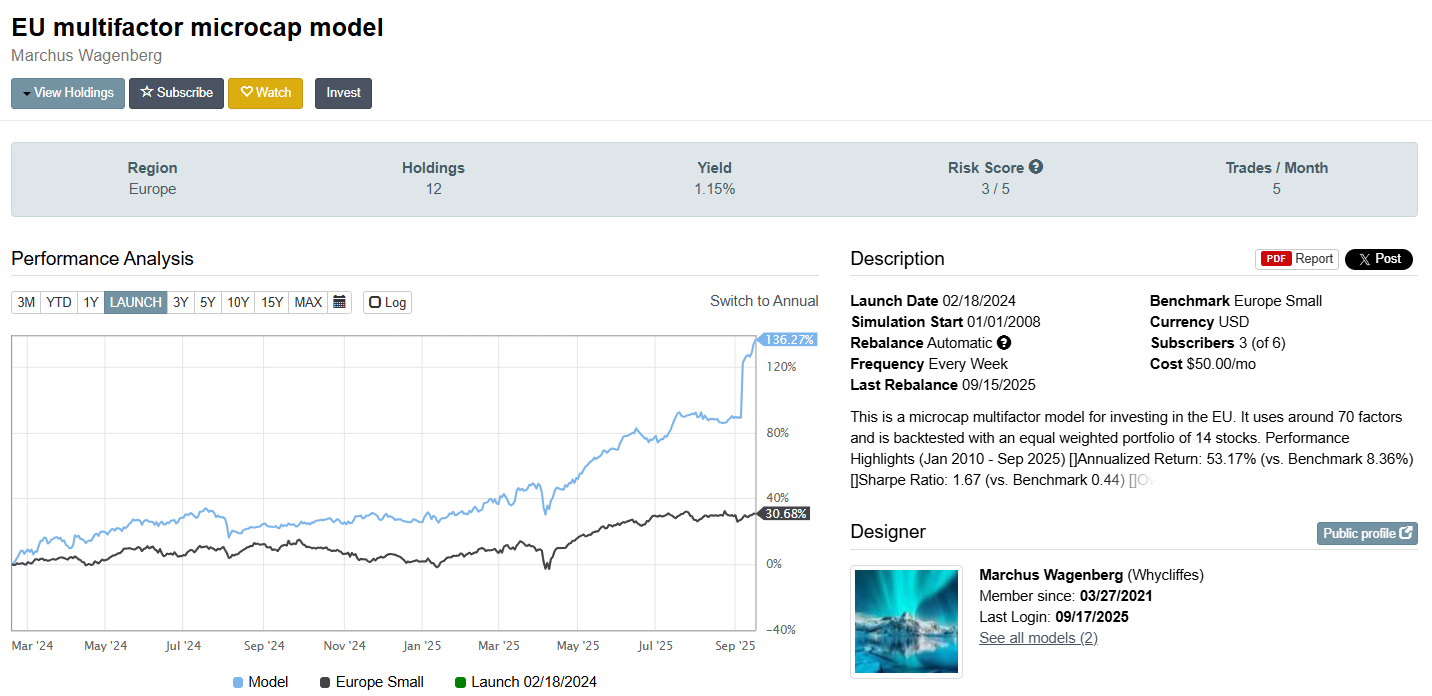The height and width of the screenshot is (696, 1432).
Task: Select the 3M time range
Action: click(x=26, y=302)
